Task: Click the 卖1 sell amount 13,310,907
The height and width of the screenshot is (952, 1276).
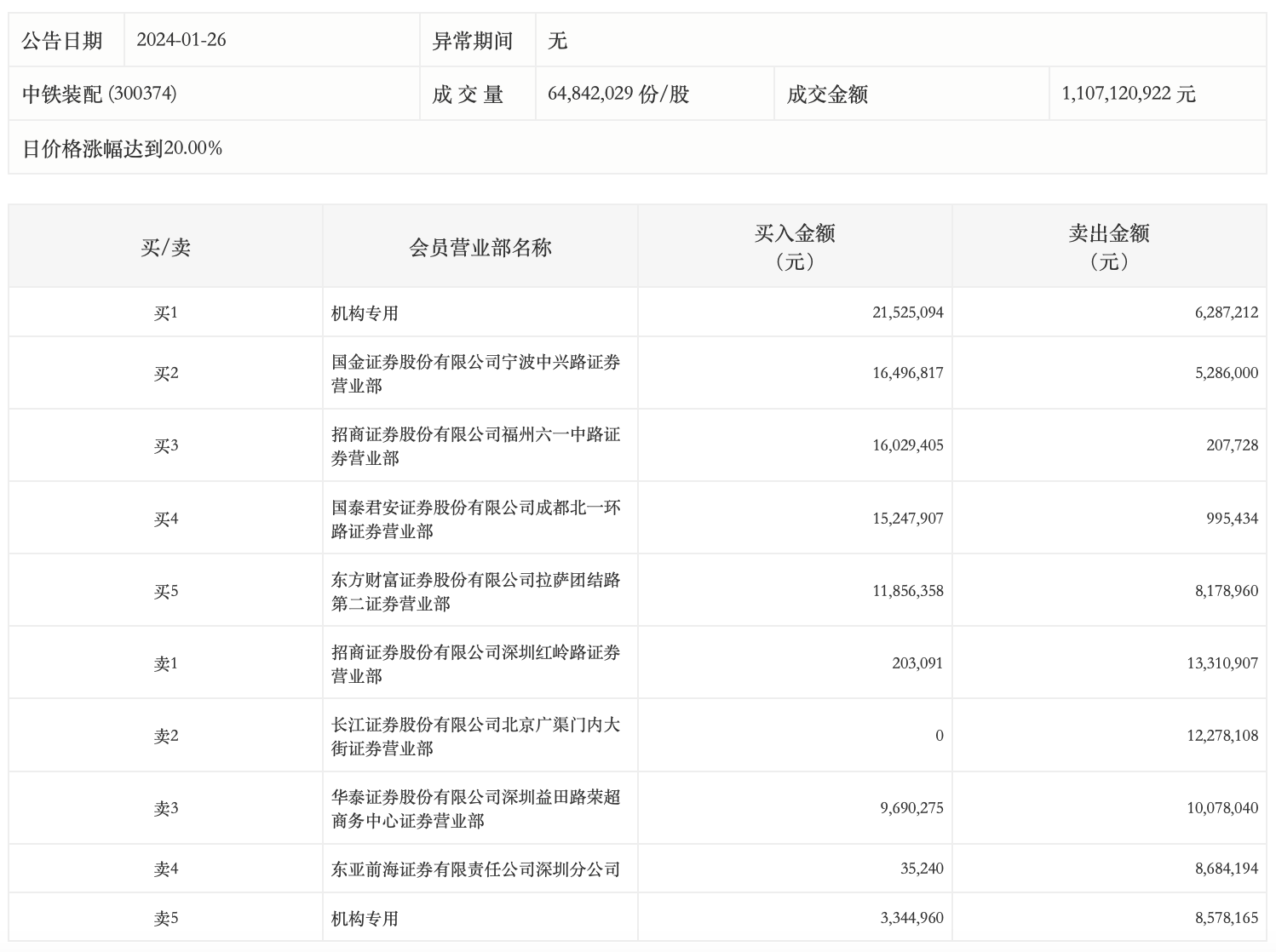Action: click(x=1221, y=663)
